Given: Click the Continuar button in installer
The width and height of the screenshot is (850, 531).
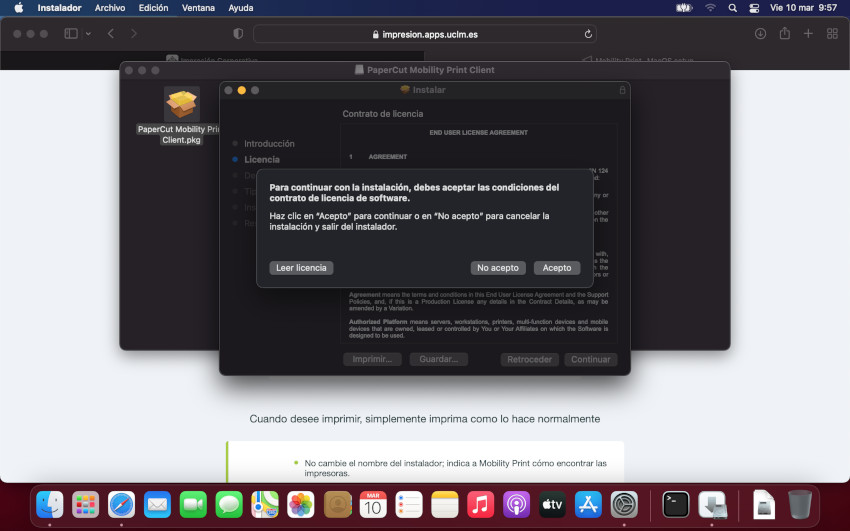Looking at the screenshot, I should point(590,359).
